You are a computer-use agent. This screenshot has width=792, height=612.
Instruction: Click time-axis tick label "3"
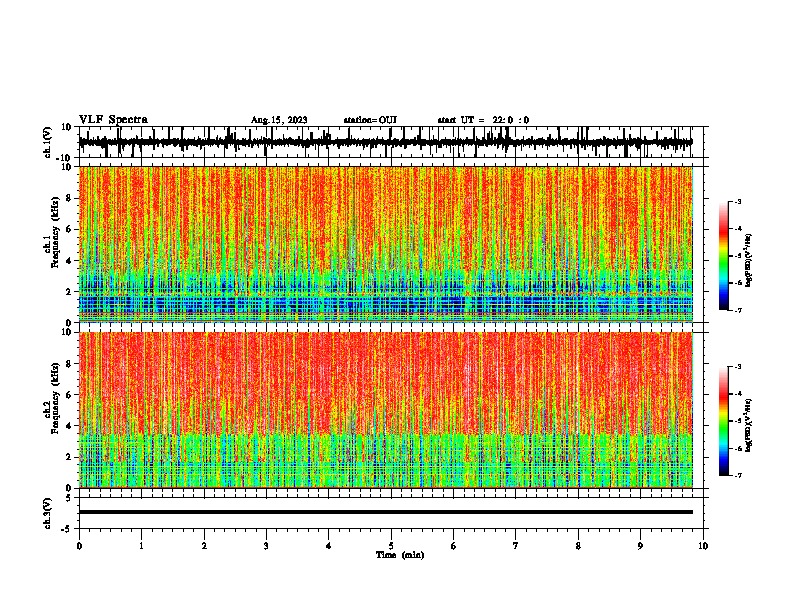[266, 546]
